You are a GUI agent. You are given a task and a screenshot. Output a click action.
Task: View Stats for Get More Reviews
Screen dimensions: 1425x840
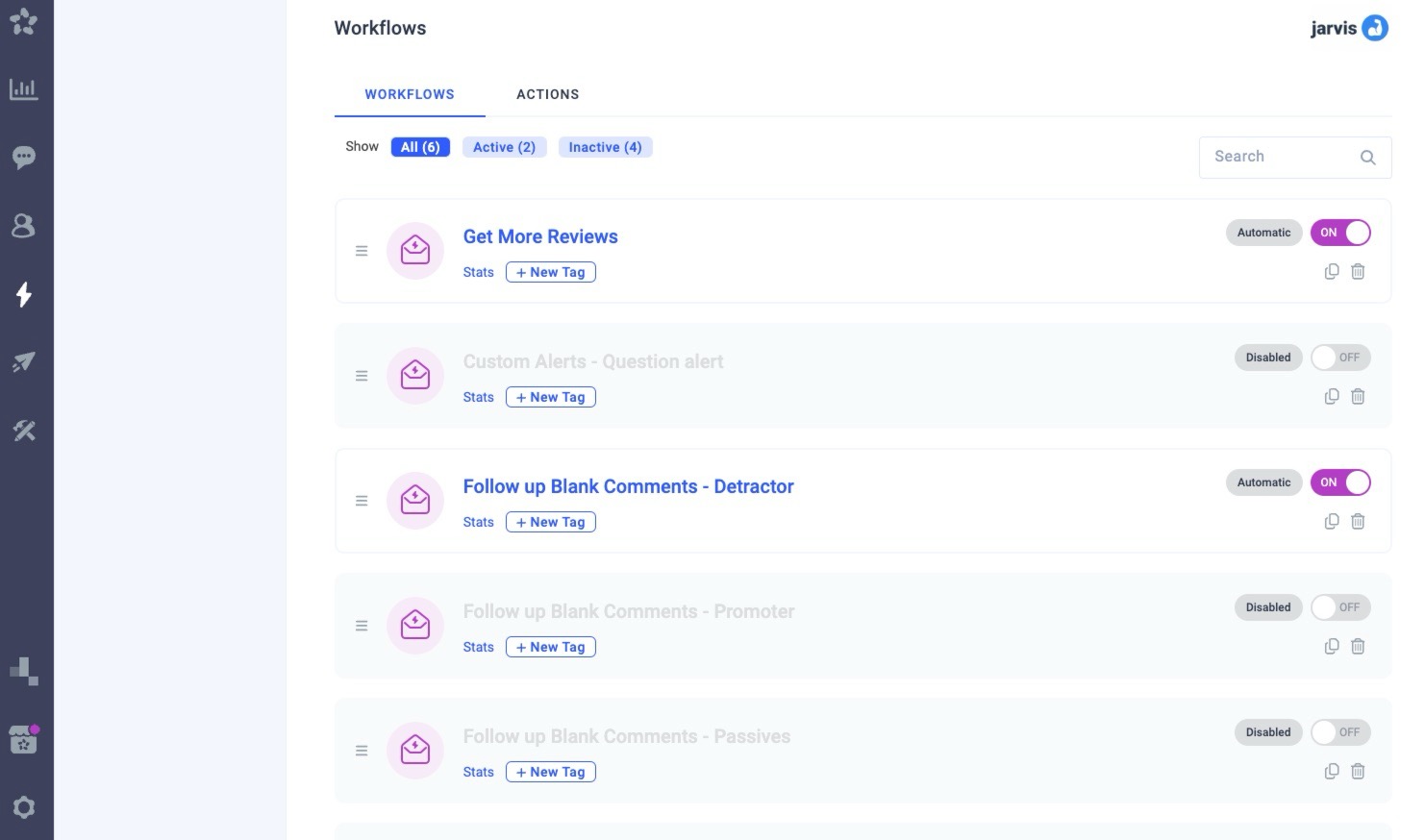point(478,272)
